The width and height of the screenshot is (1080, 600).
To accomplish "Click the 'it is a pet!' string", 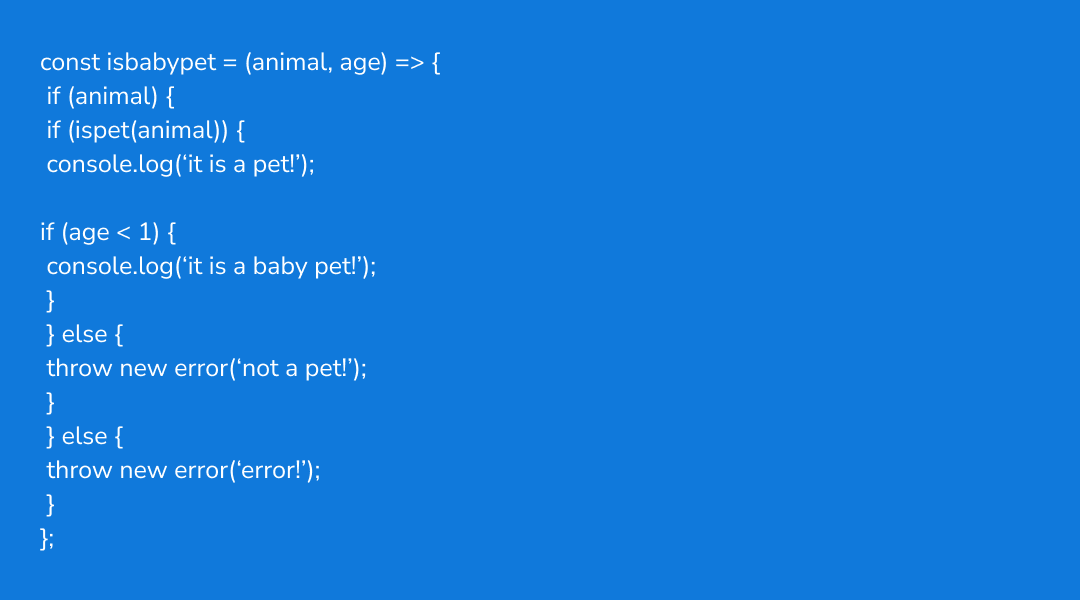I will tap(245, 165).
